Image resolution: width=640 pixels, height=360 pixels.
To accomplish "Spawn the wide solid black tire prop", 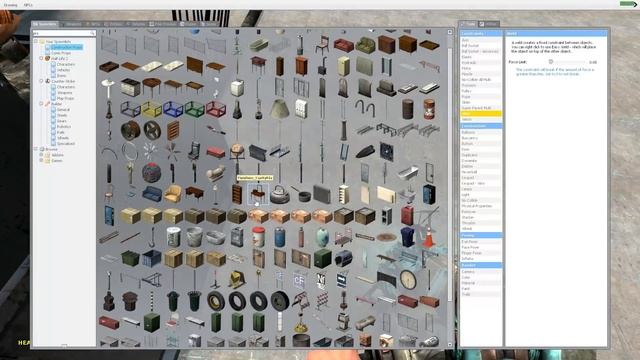I will click(280, 301).
